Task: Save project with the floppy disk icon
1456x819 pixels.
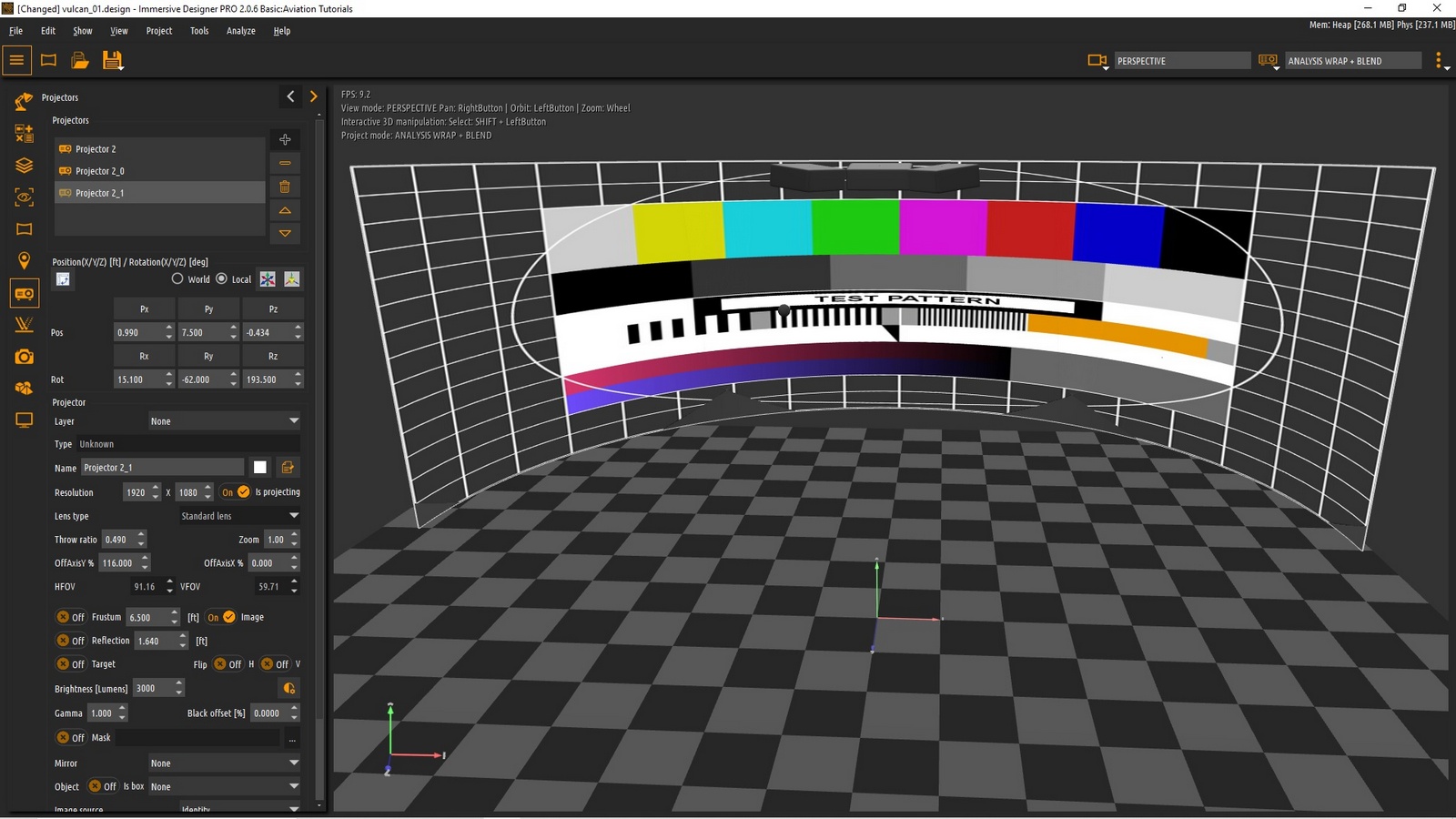Action: 113,61
